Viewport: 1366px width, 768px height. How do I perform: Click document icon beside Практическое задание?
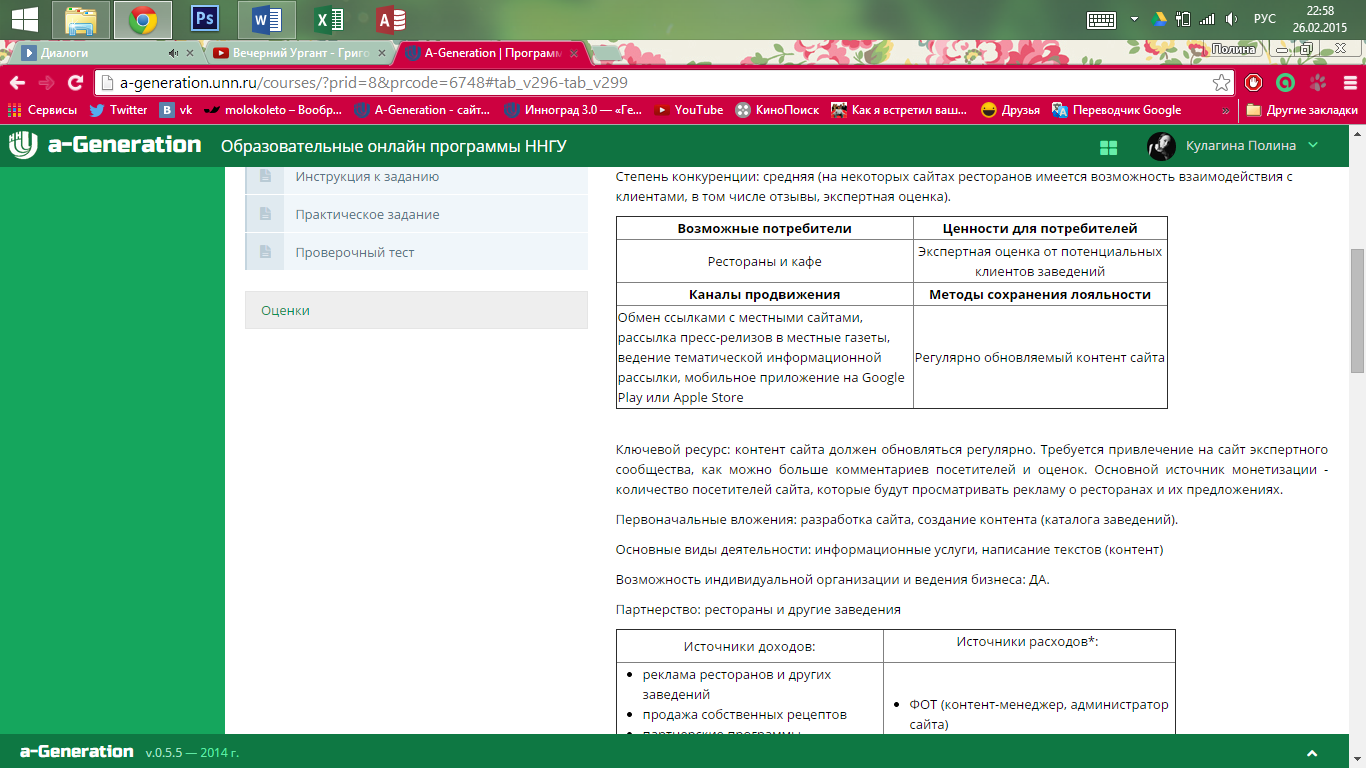tap(265, 214)
